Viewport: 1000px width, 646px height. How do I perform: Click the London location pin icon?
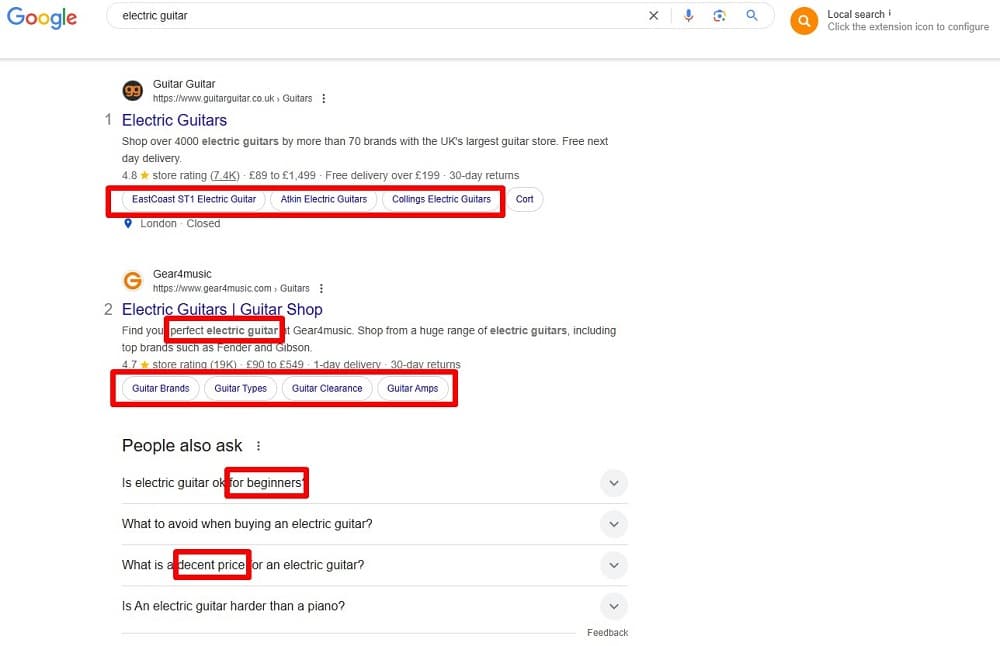128,223
